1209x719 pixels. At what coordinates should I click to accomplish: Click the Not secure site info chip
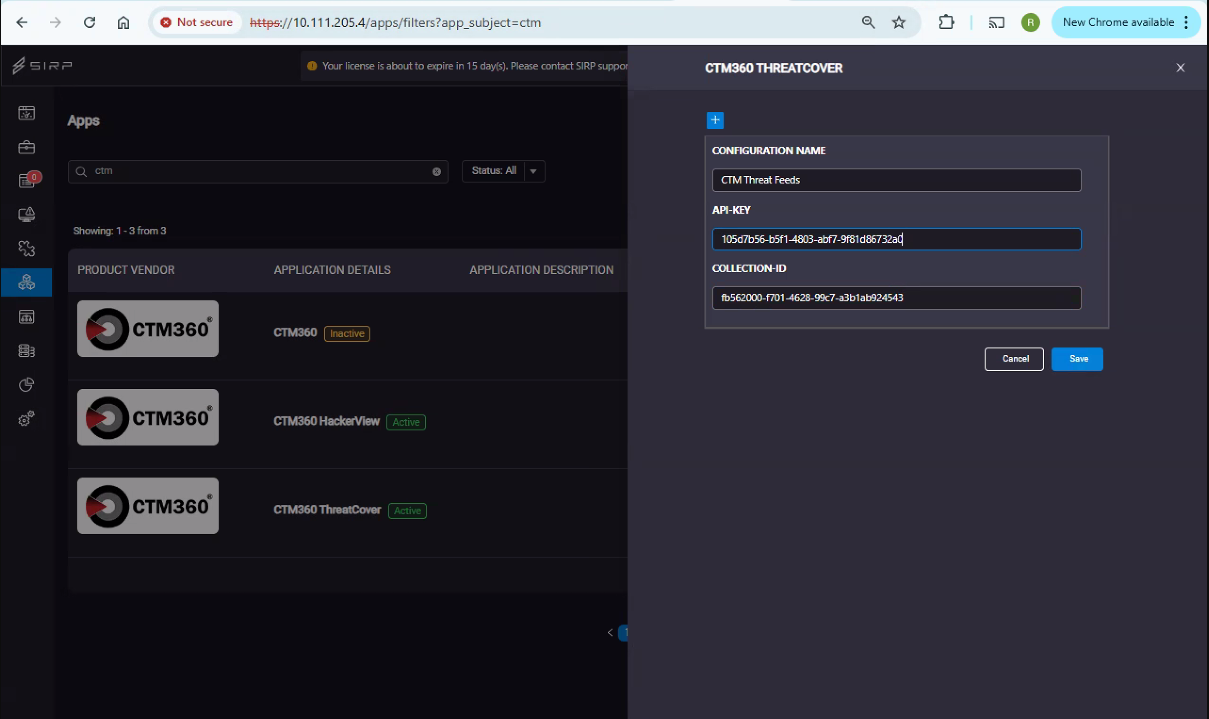197,22
